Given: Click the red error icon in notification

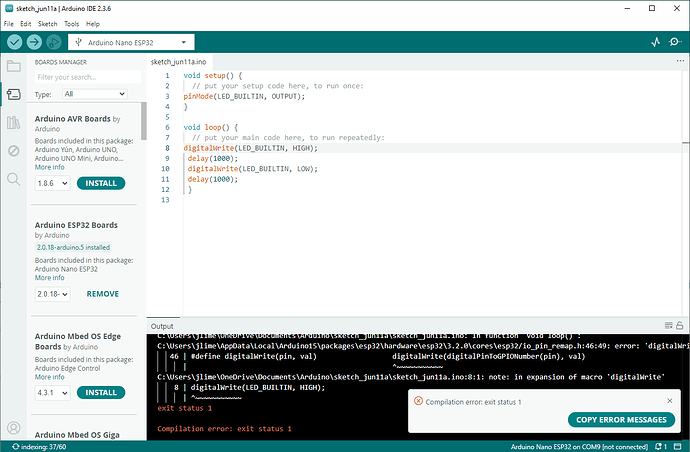Looking at the screenshot, I should 418,401.
